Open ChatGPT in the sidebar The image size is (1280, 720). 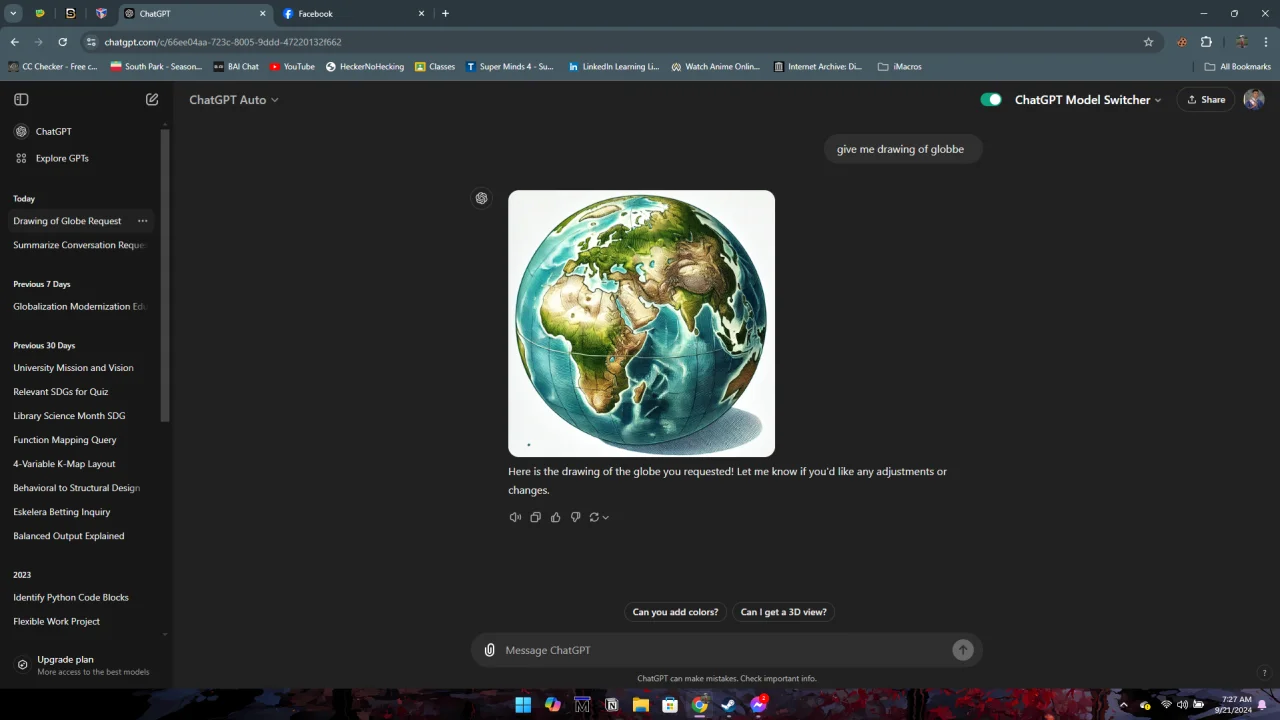tap(83, 131)
